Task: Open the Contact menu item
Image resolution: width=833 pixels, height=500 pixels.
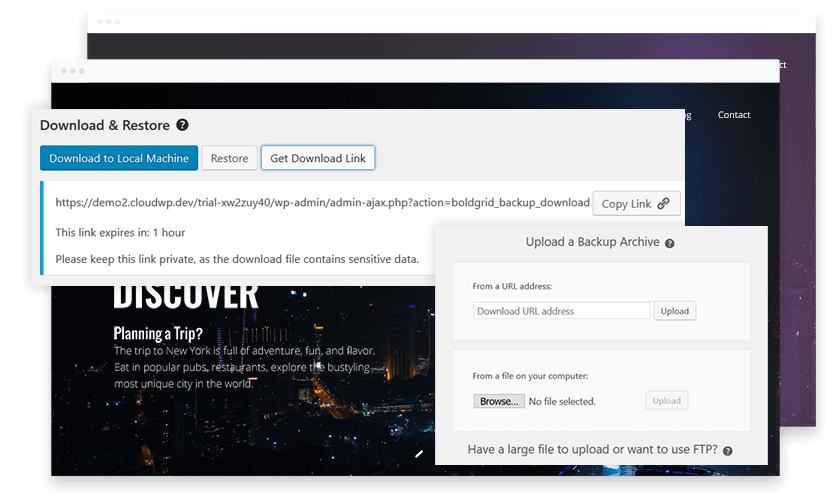Action: pos(734,115)
